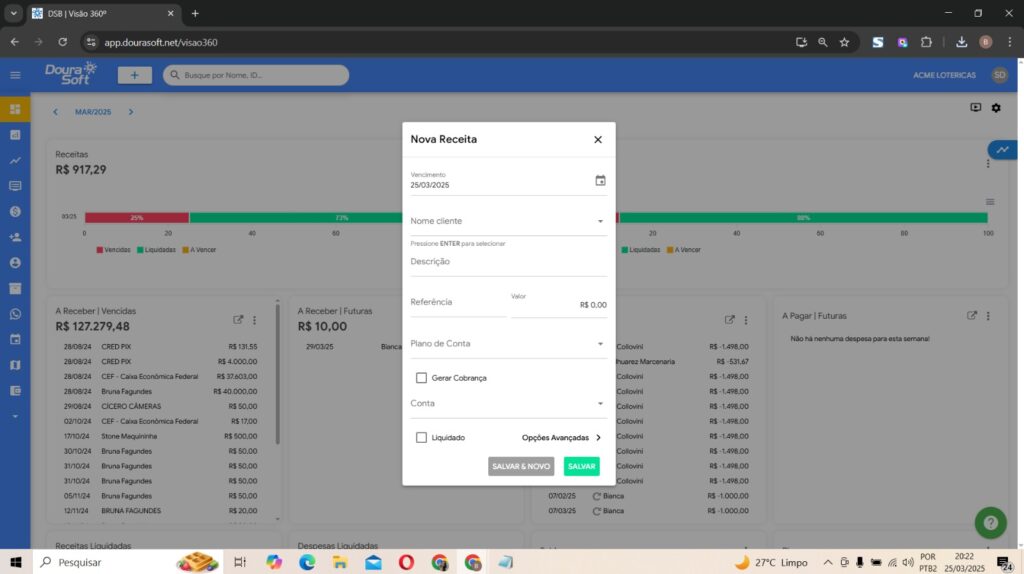
Task: Close the Nova Receita dialog
Action: pos(598,140)
